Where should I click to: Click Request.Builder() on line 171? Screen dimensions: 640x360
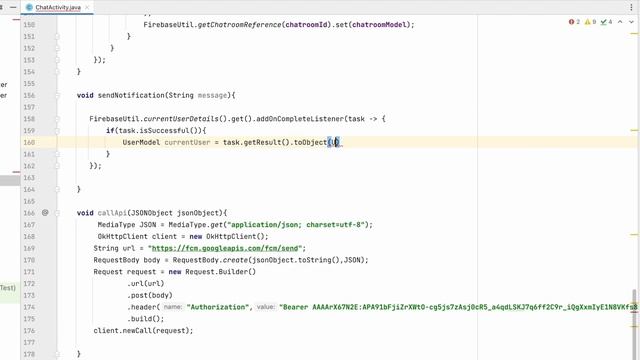pos(220,272)
